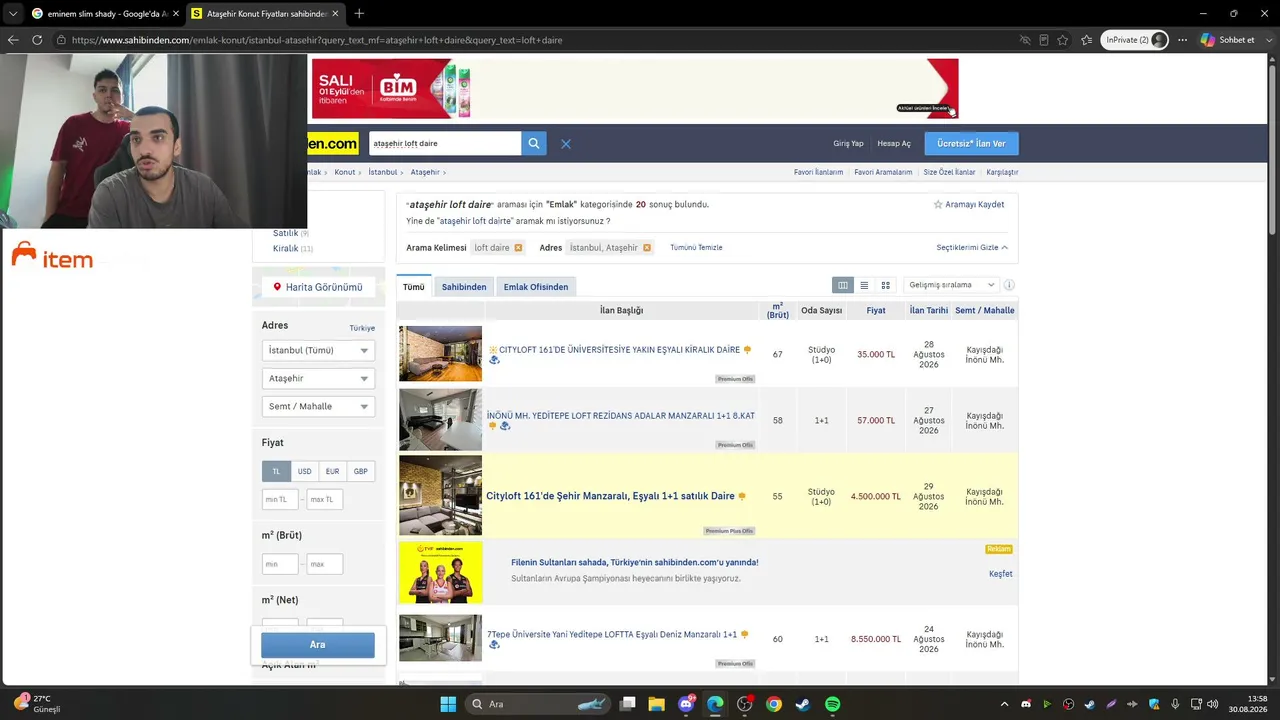Open the reading view icon in address bar
Screen dimensions: 1280x720
point(1043,40)
